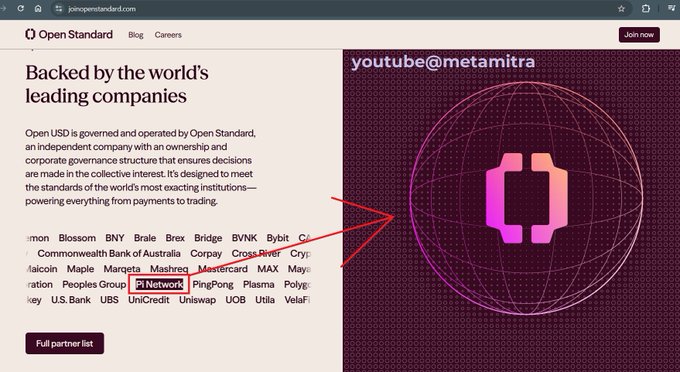This screenshot has width=680, height=372.
Task: Select the Mastercard partner name
Action: coord(223,269)
